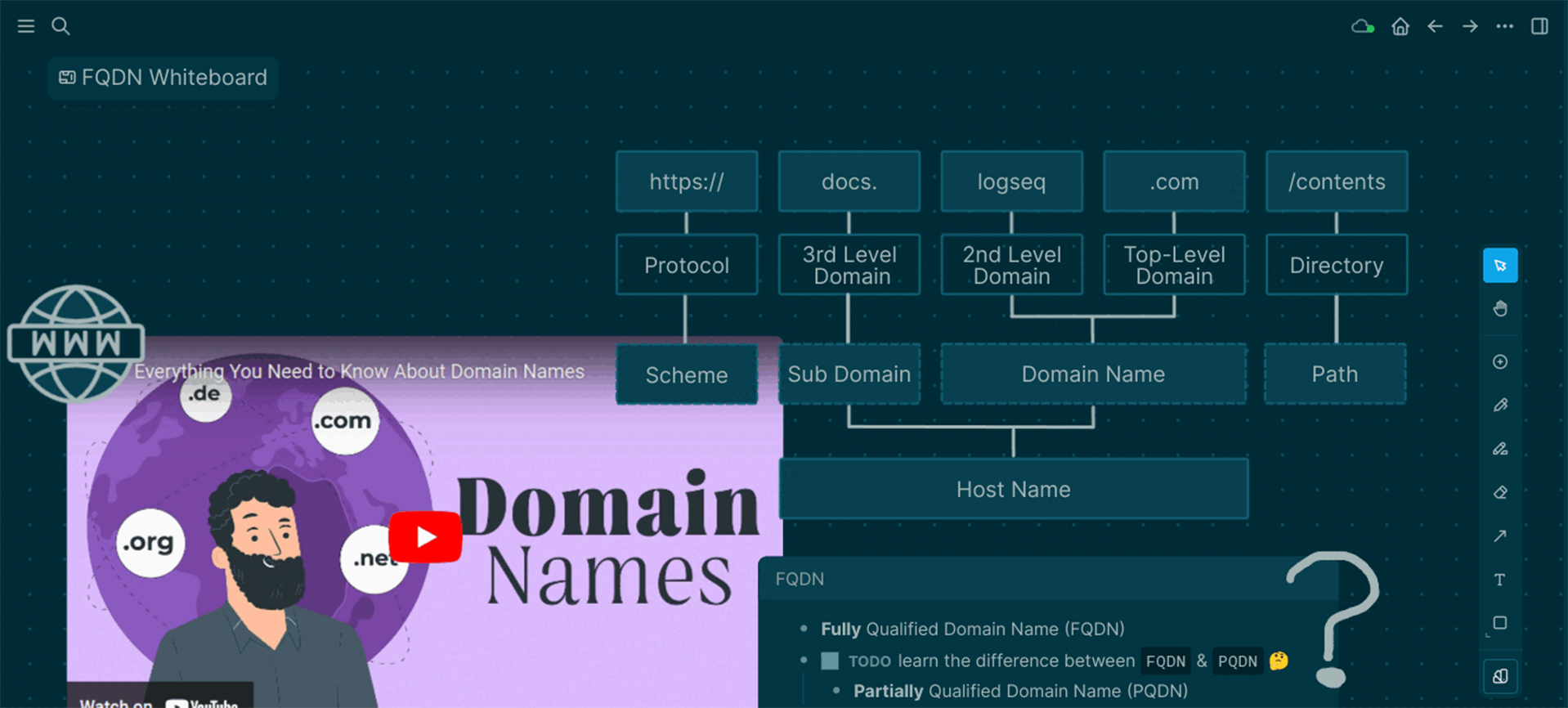Select the Directory box
Viewport: 1568px width, 708px height.
pyautogui.click(x=1337, y=265)
